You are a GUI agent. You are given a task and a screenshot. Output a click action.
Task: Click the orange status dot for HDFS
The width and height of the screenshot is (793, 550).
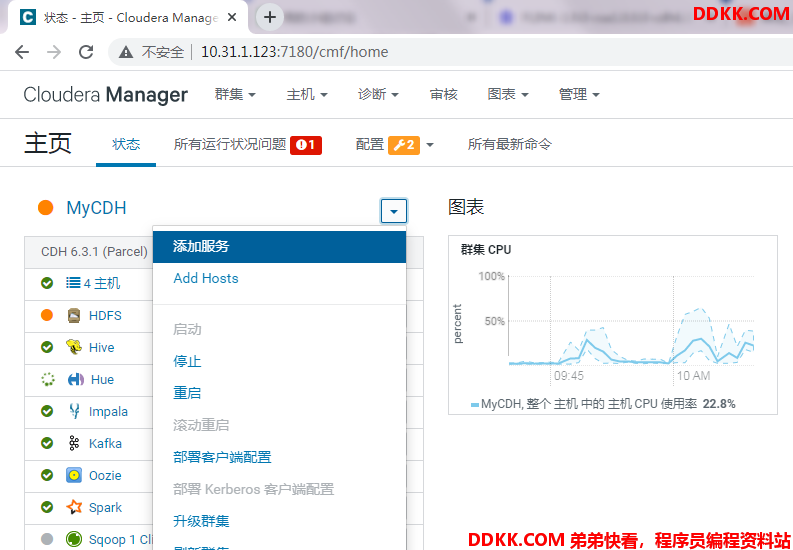[47, 315]
